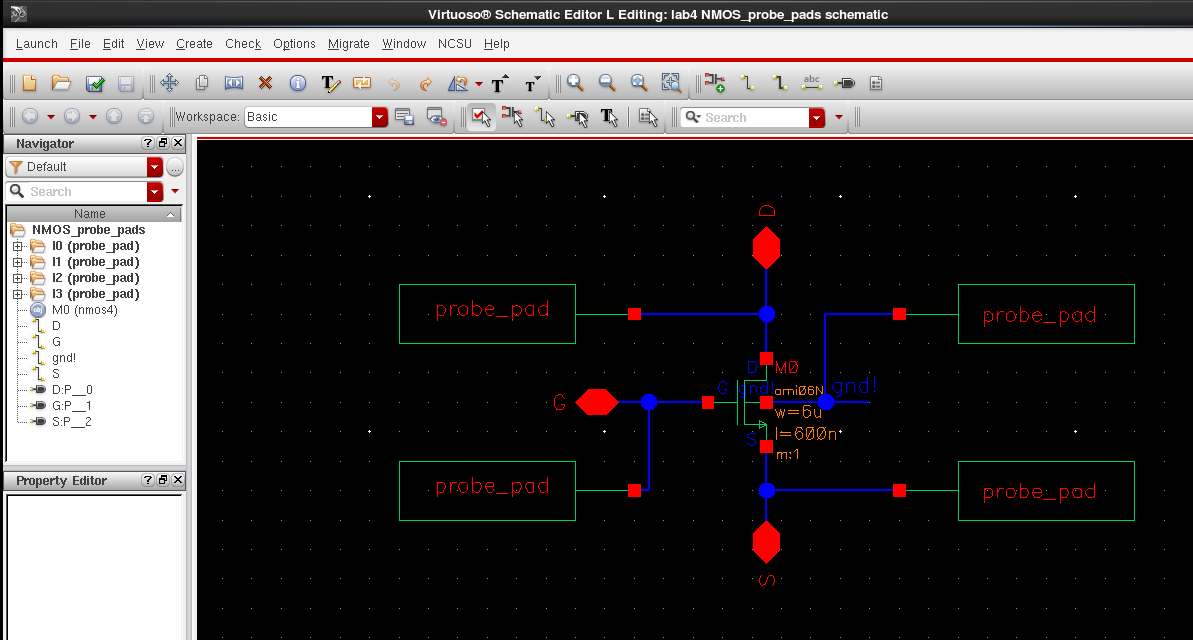Select M0 (nmos4) in the Navigator tree
The height and width of the screenshot is (640, 1193).
(x=84, y=310)
